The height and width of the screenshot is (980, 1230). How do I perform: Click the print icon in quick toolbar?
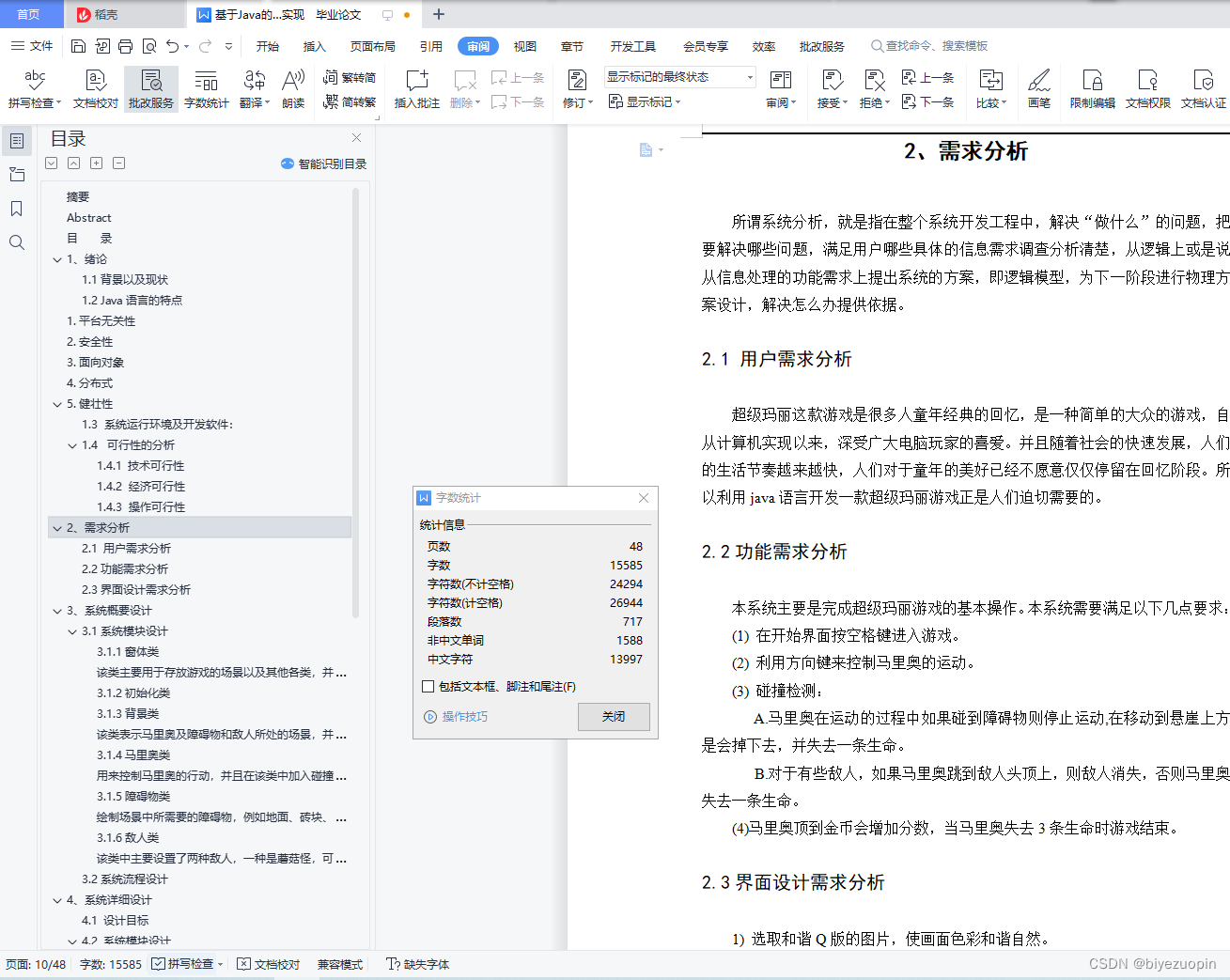[x=125, y=46]
